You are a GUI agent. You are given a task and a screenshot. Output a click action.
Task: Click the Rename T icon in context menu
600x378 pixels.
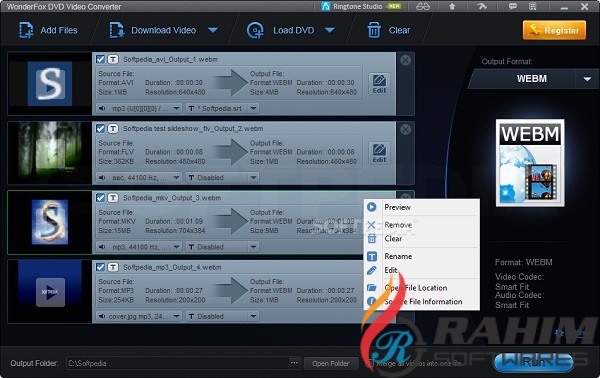point(372,256)
